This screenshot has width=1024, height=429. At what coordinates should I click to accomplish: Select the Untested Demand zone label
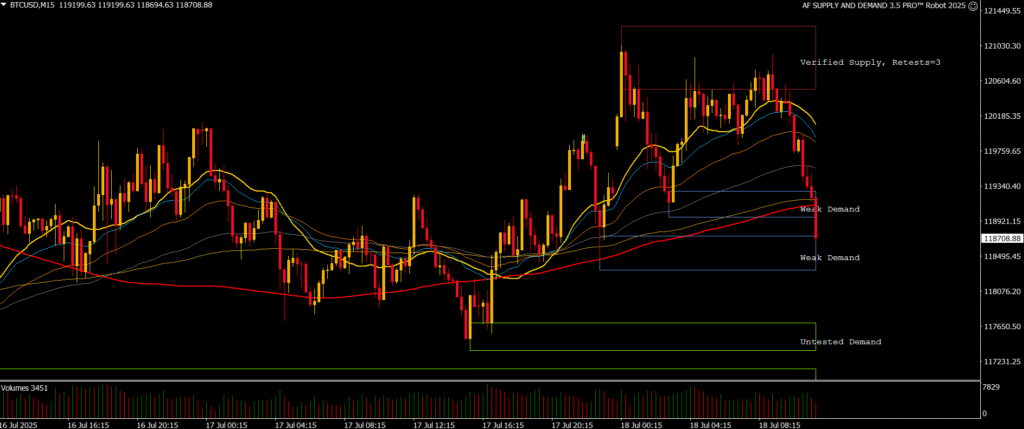[840, 342]
